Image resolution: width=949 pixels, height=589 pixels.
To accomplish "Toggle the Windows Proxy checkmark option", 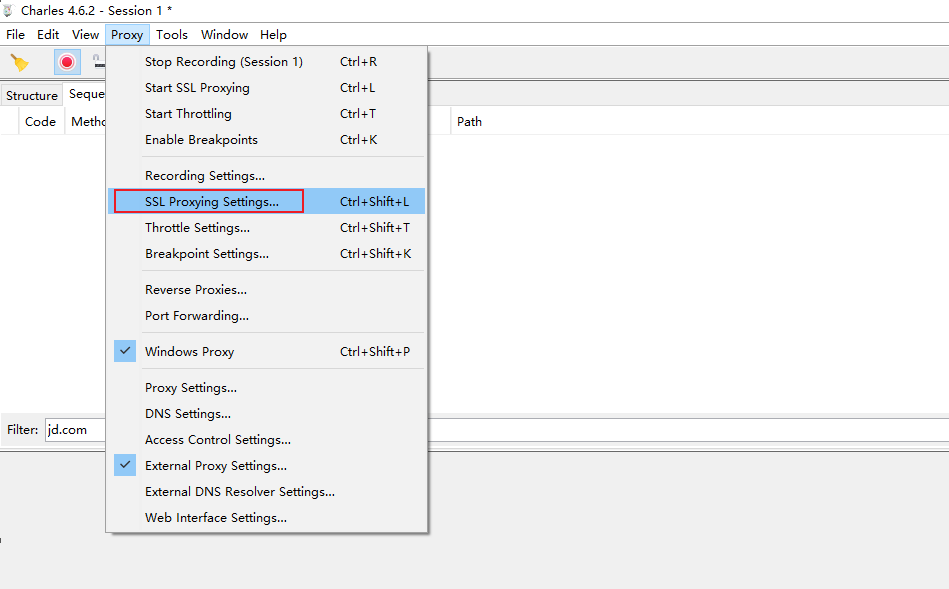I will pyautogui.click(x=189, y=352).
